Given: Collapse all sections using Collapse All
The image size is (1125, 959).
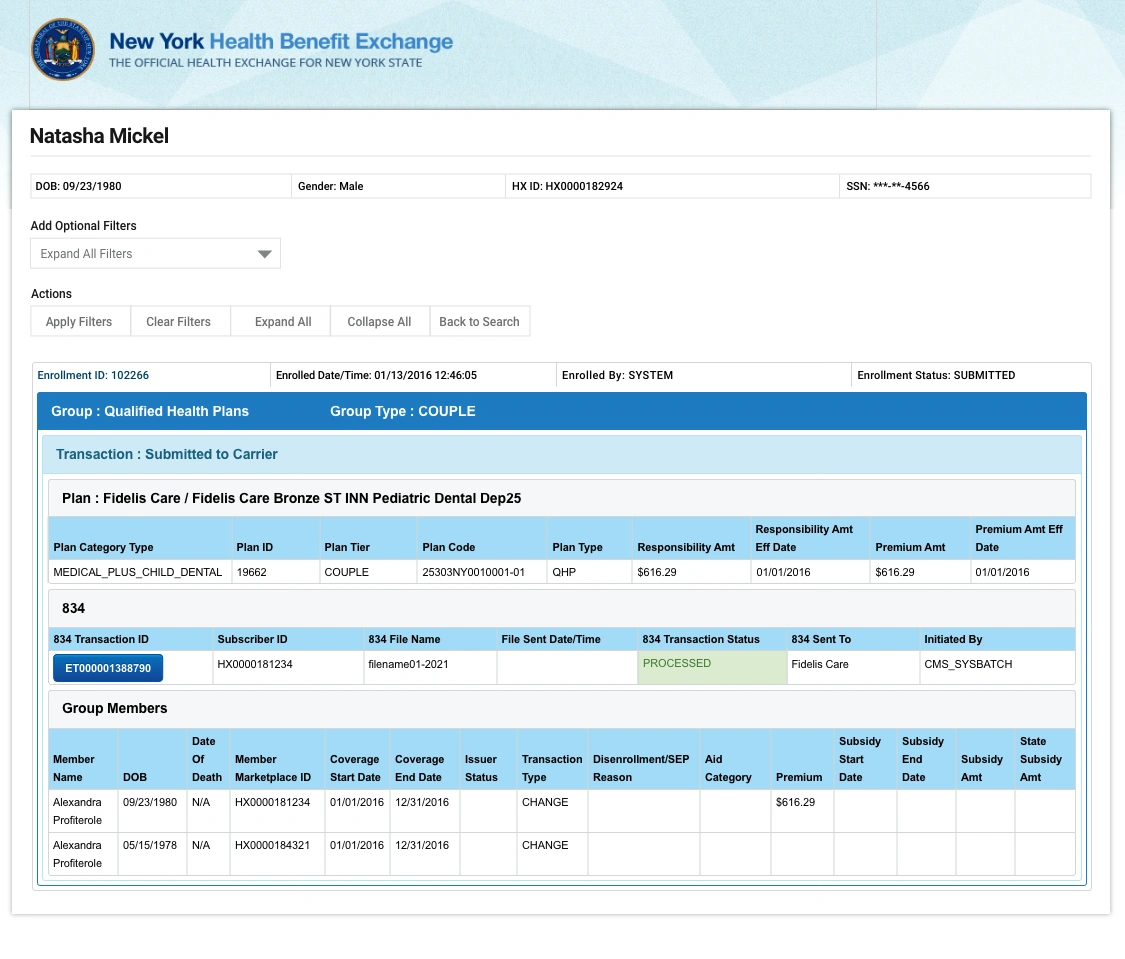Looking at the screenshot, I should (379, 321).
